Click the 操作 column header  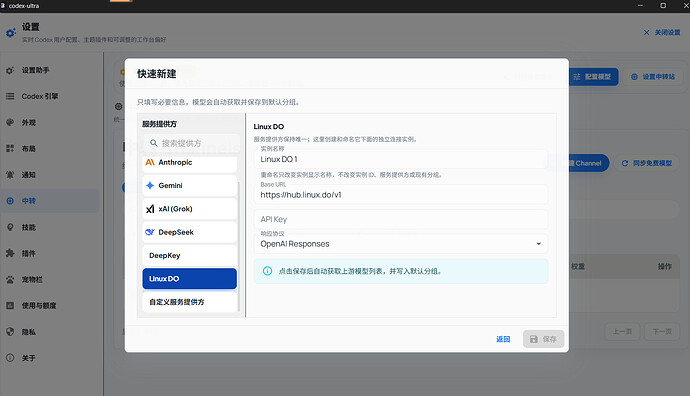(x=664, y=267)
